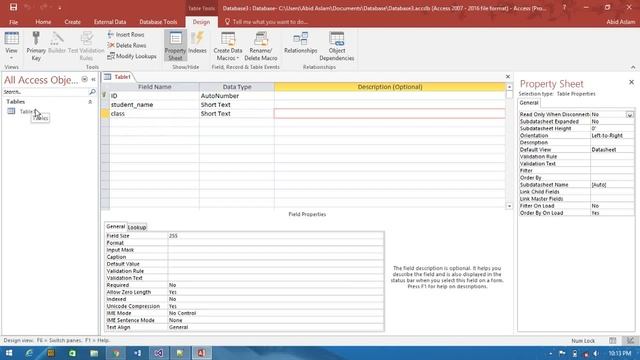Click Access icon in taskbar
The width and height of the screenshot is (640, 360).
tap(201, 353)
